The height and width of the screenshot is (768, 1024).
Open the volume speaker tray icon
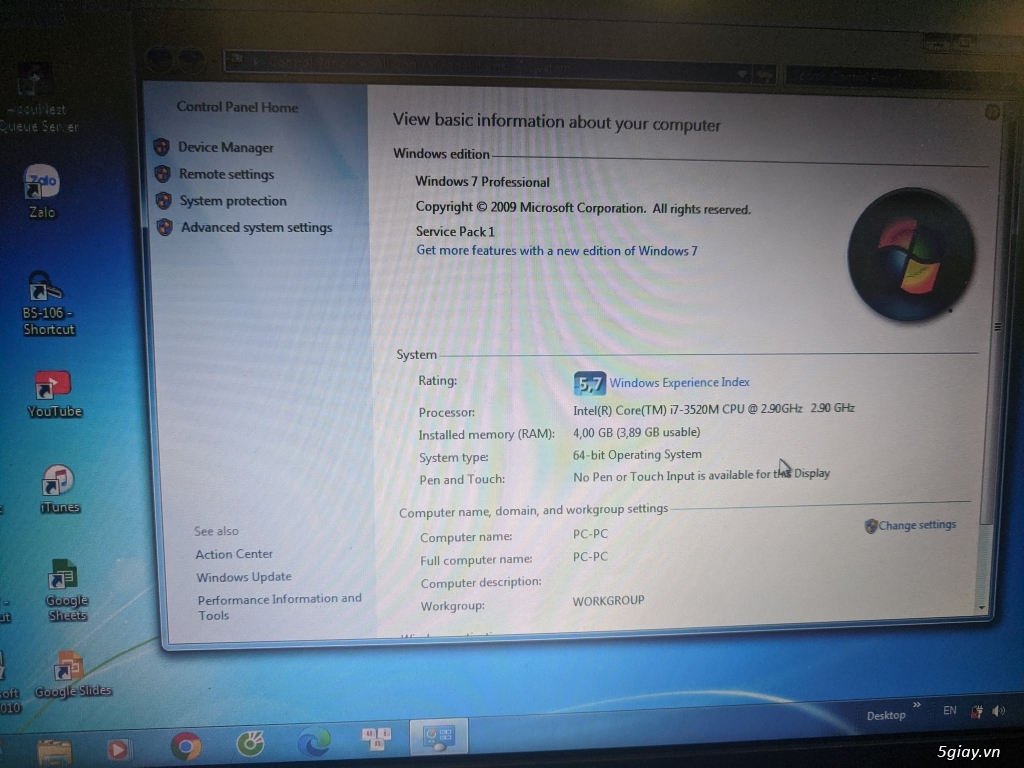(x=999, y=711)
